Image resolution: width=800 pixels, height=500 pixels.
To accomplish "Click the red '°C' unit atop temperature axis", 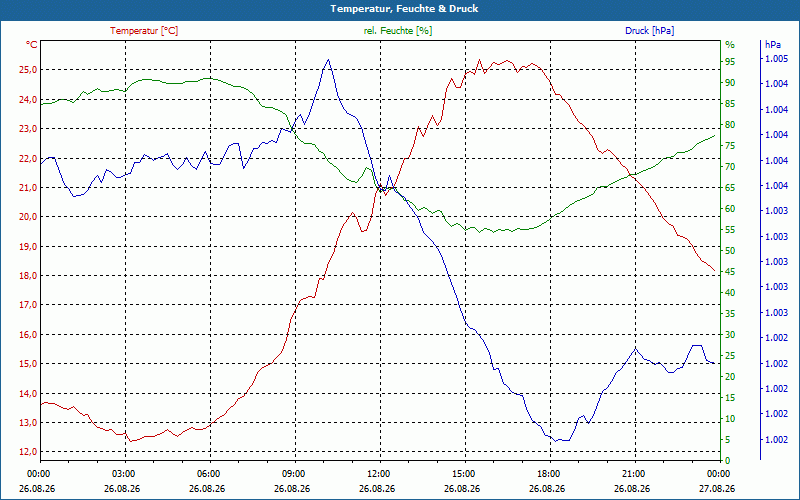I will 32,45.
